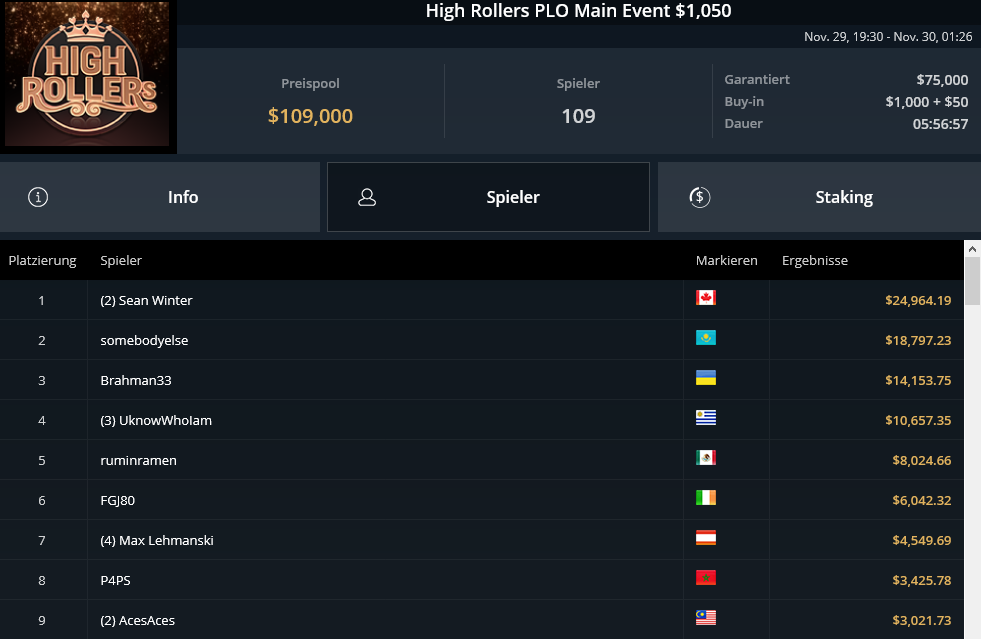Click the flag icon beside UknowWhoIam
Image resolution: width=981 pixels, height=639 pixels.
tap(706, 418)
